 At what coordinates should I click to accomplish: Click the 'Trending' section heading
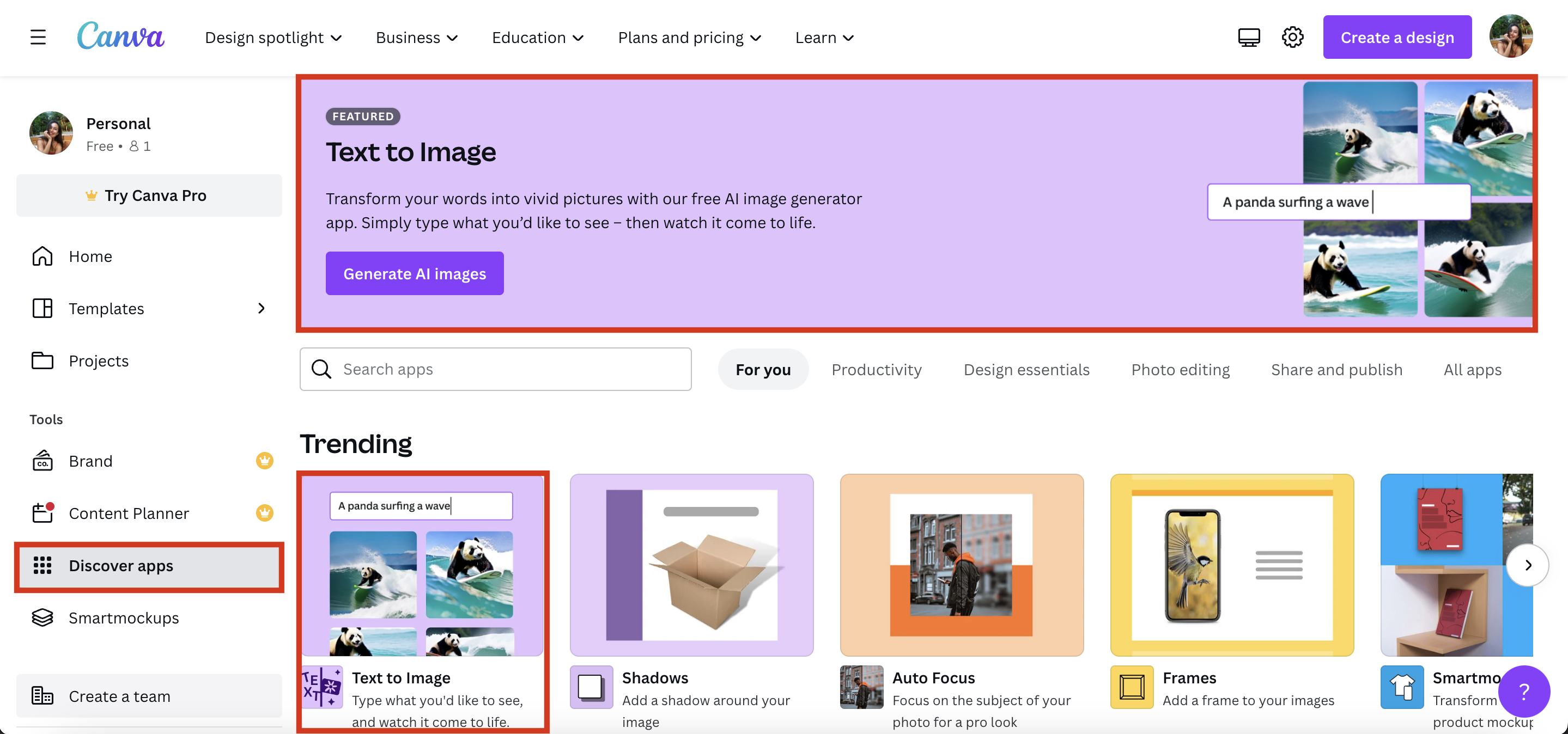(355, 443)
